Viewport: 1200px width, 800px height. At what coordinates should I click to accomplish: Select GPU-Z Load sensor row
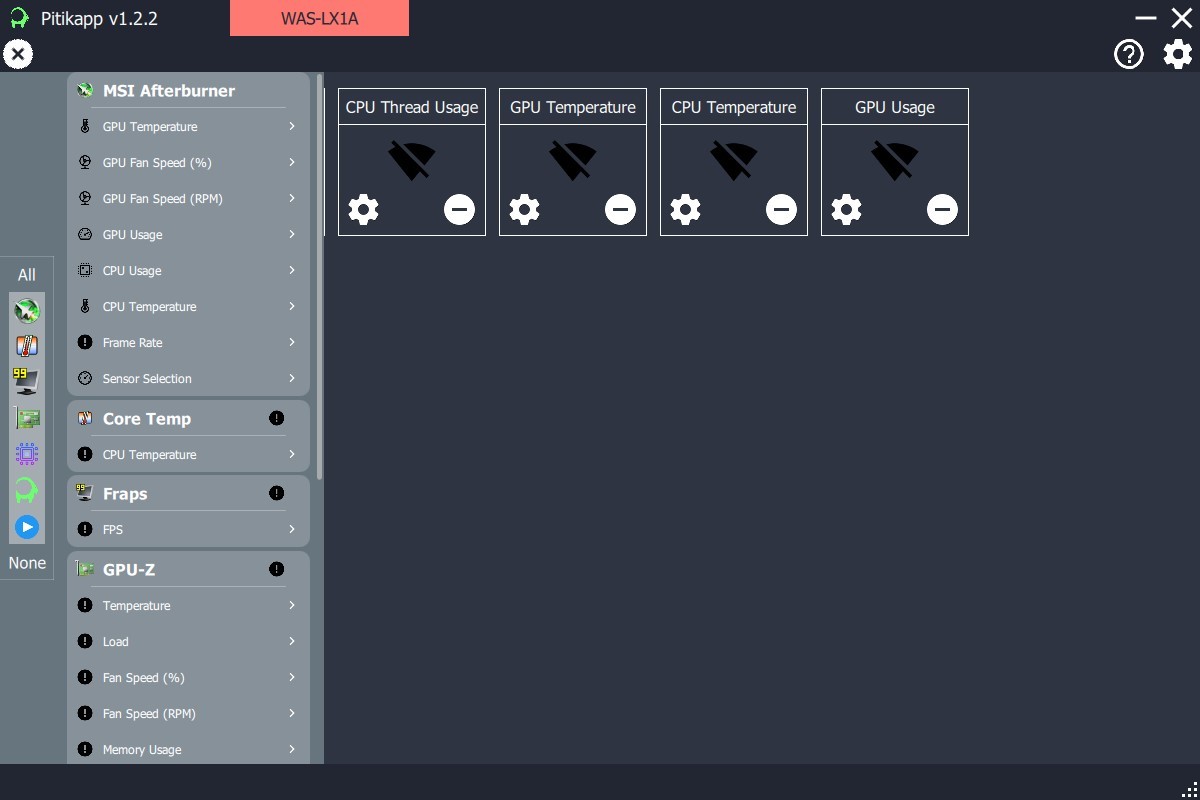click(x=188, y=641)
